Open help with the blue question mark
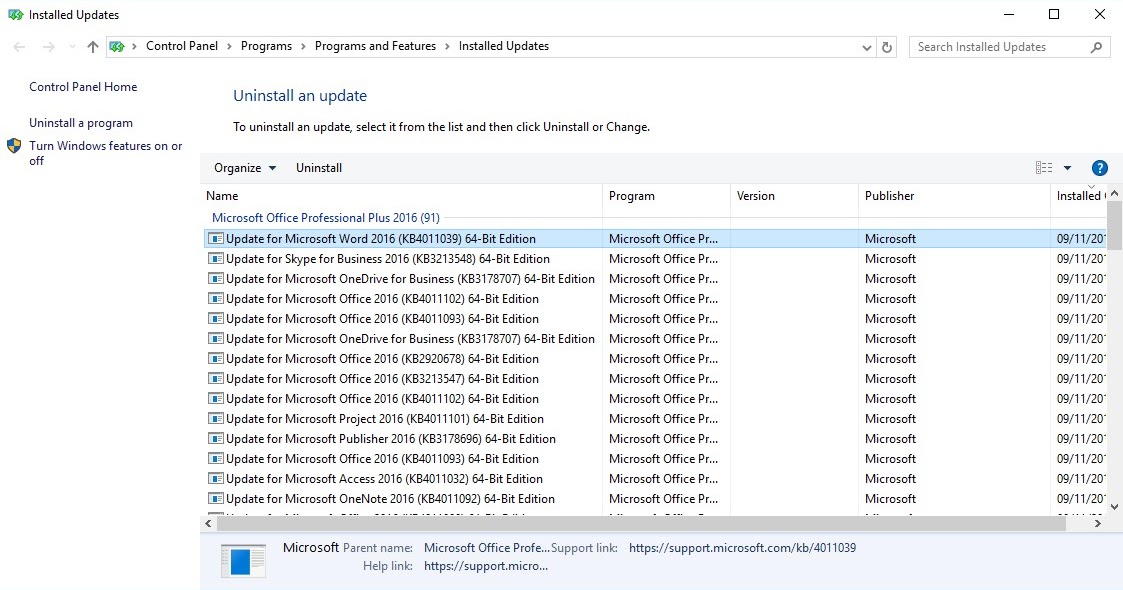 1099,168
